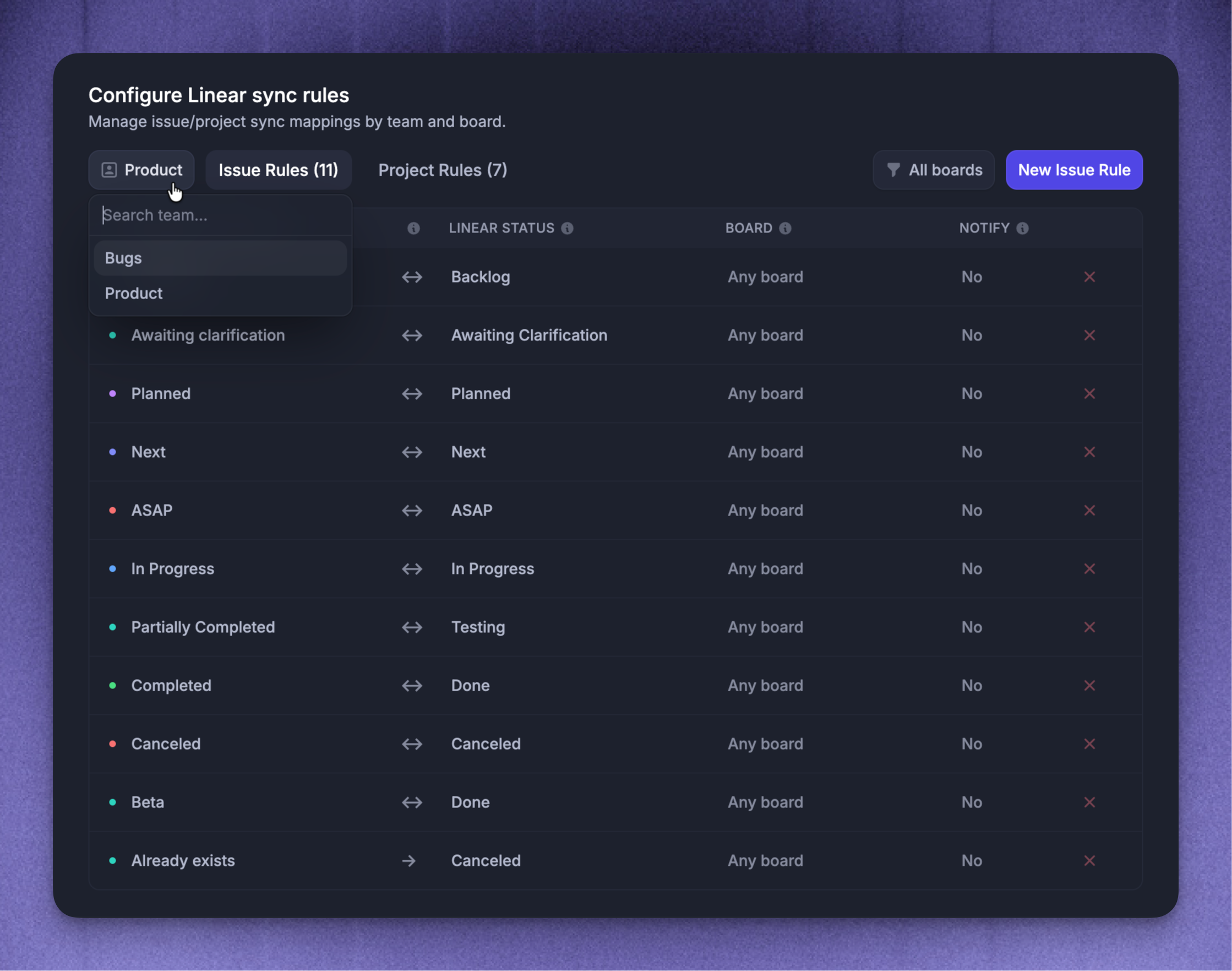Click Any board in the Planned row
Image resolution: width=1232 pixels, height=971 pixels.
click(x=765, y=393)
